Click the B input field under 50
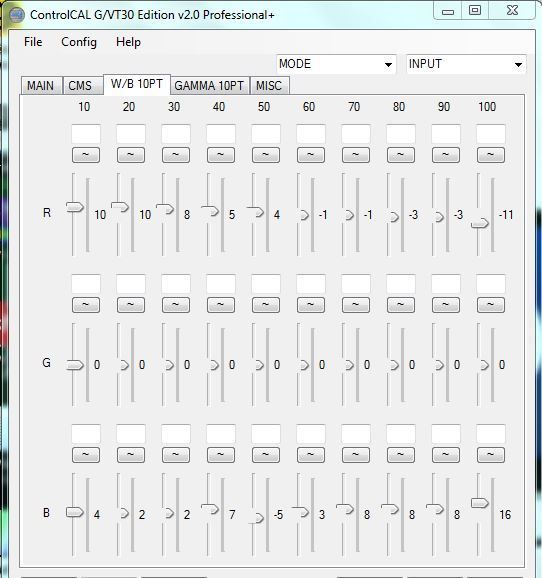The image size is (542, 578). click(266, 434)
